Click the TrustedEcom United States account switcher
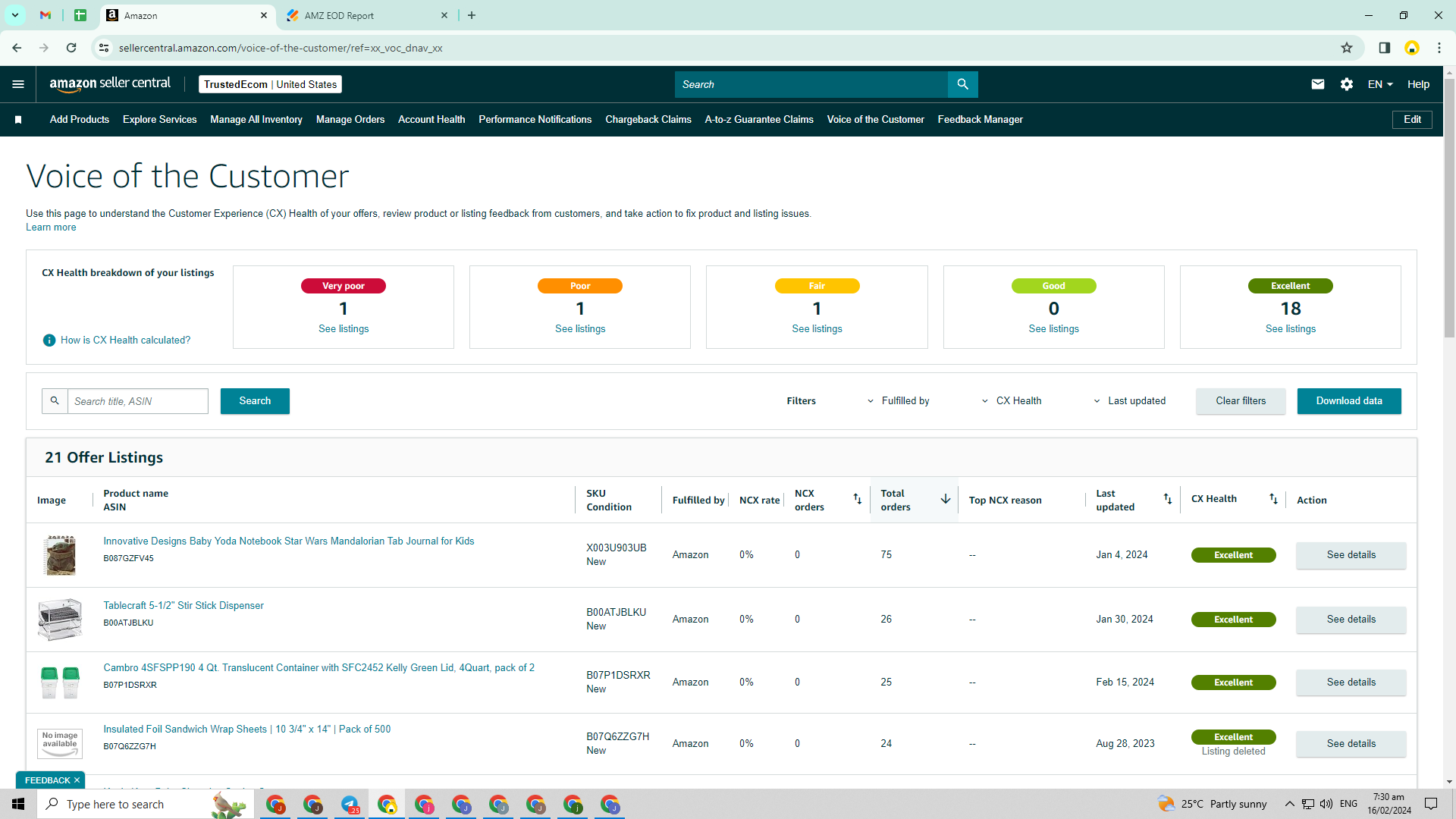Image resolution: width=1456 pixels, height=819 pixels. pos(270,84)
